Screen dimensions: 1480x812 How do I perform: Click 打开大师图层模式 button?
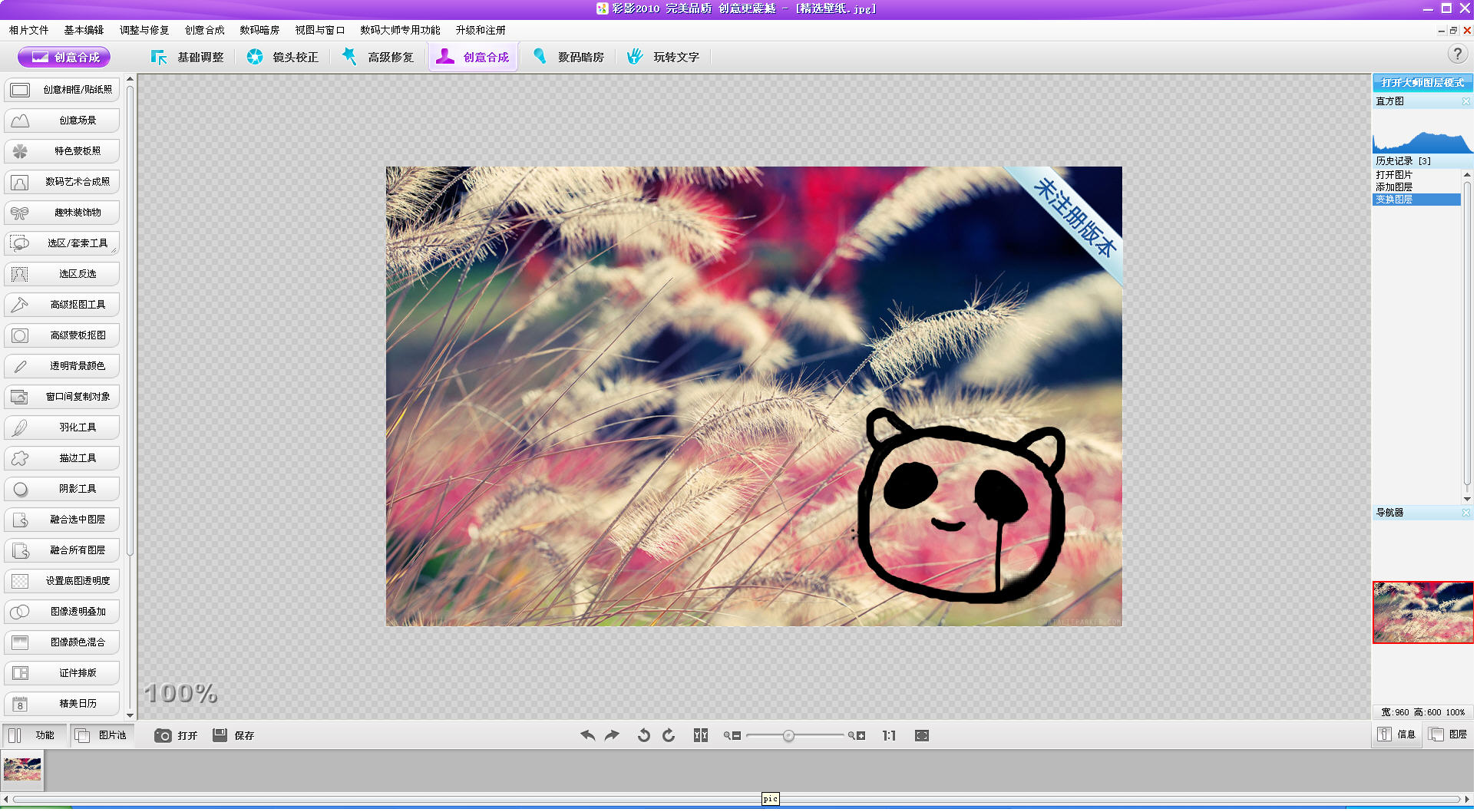[x=1422, y=82]
